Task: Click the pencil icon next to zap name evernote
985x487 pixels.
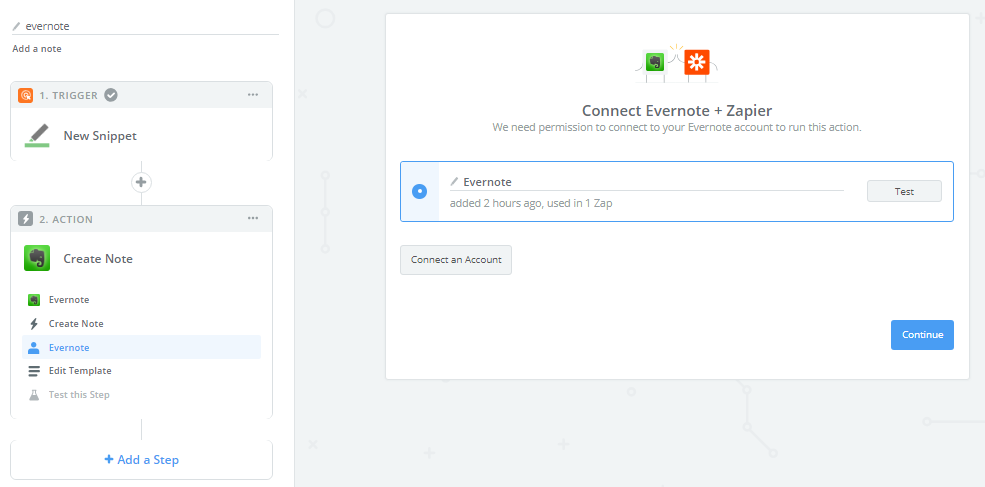Action: pyautogui.click(x=16, y=26)
